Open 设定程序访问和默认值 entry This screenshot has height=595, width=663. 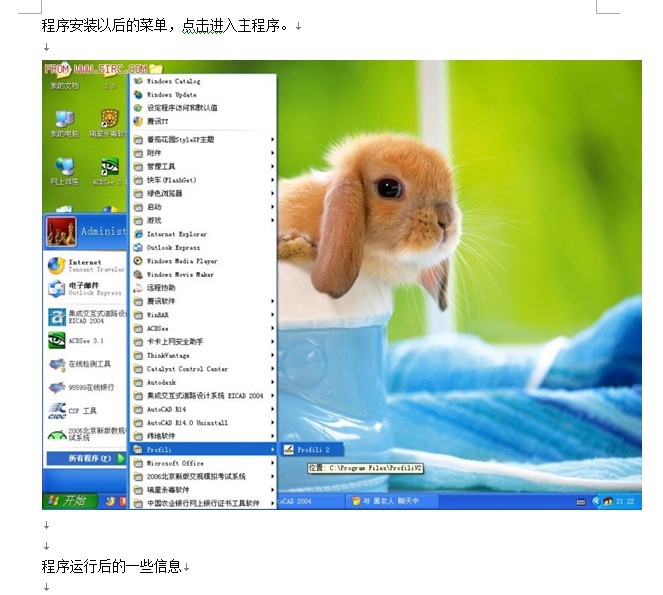203,108
